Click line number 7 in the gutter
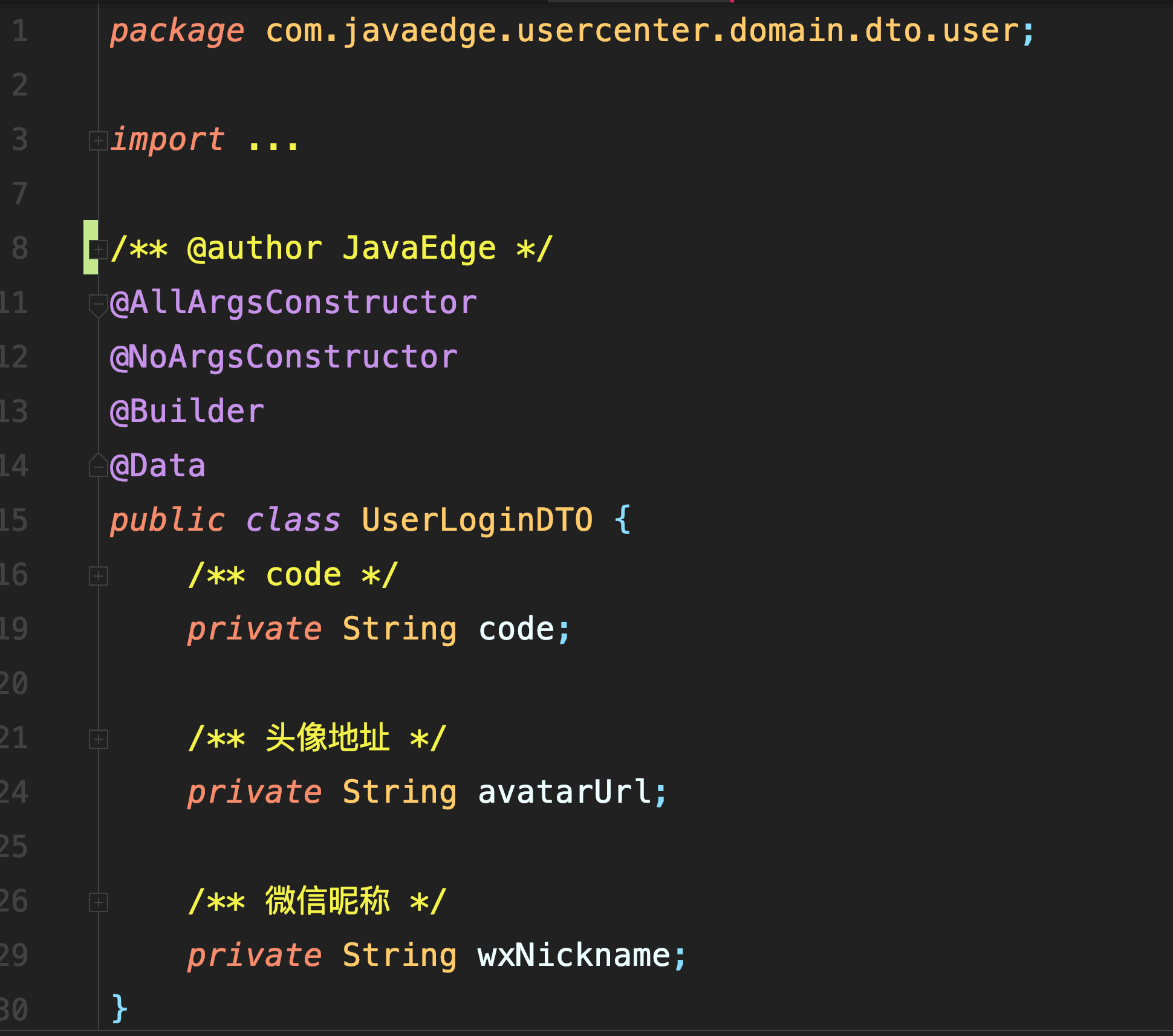This screenshot has height=1036, width=1173. click(x=20, y=194)
